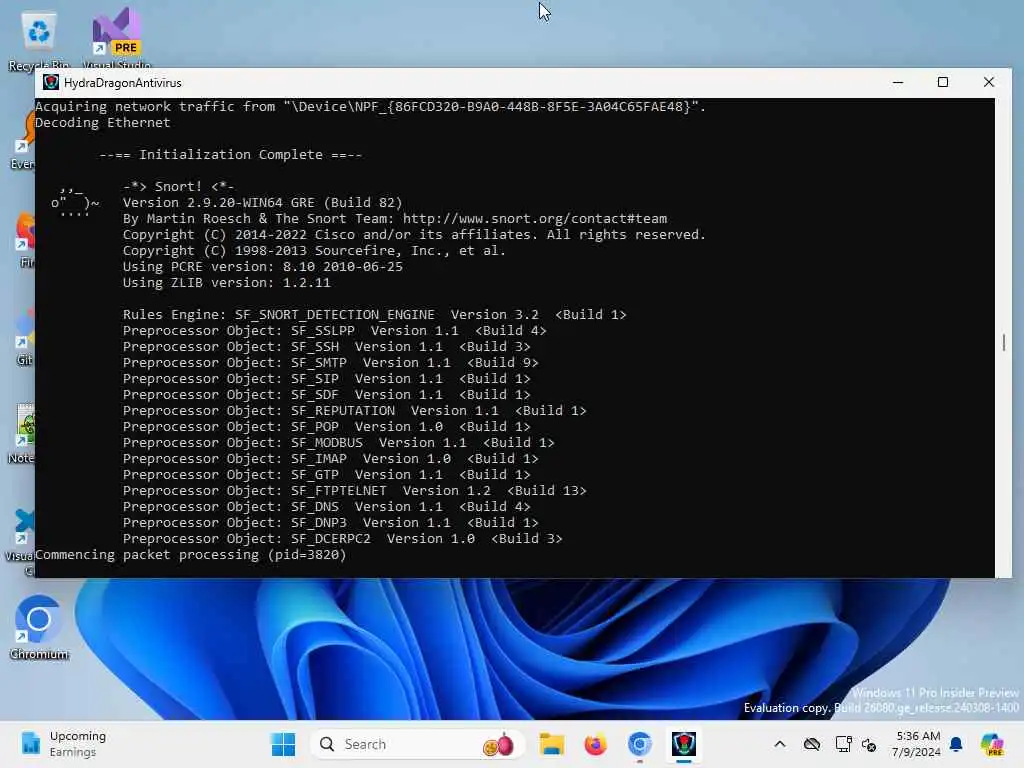Click the SF_SIP preprocessor line
1024x768 pixels.
327,379
